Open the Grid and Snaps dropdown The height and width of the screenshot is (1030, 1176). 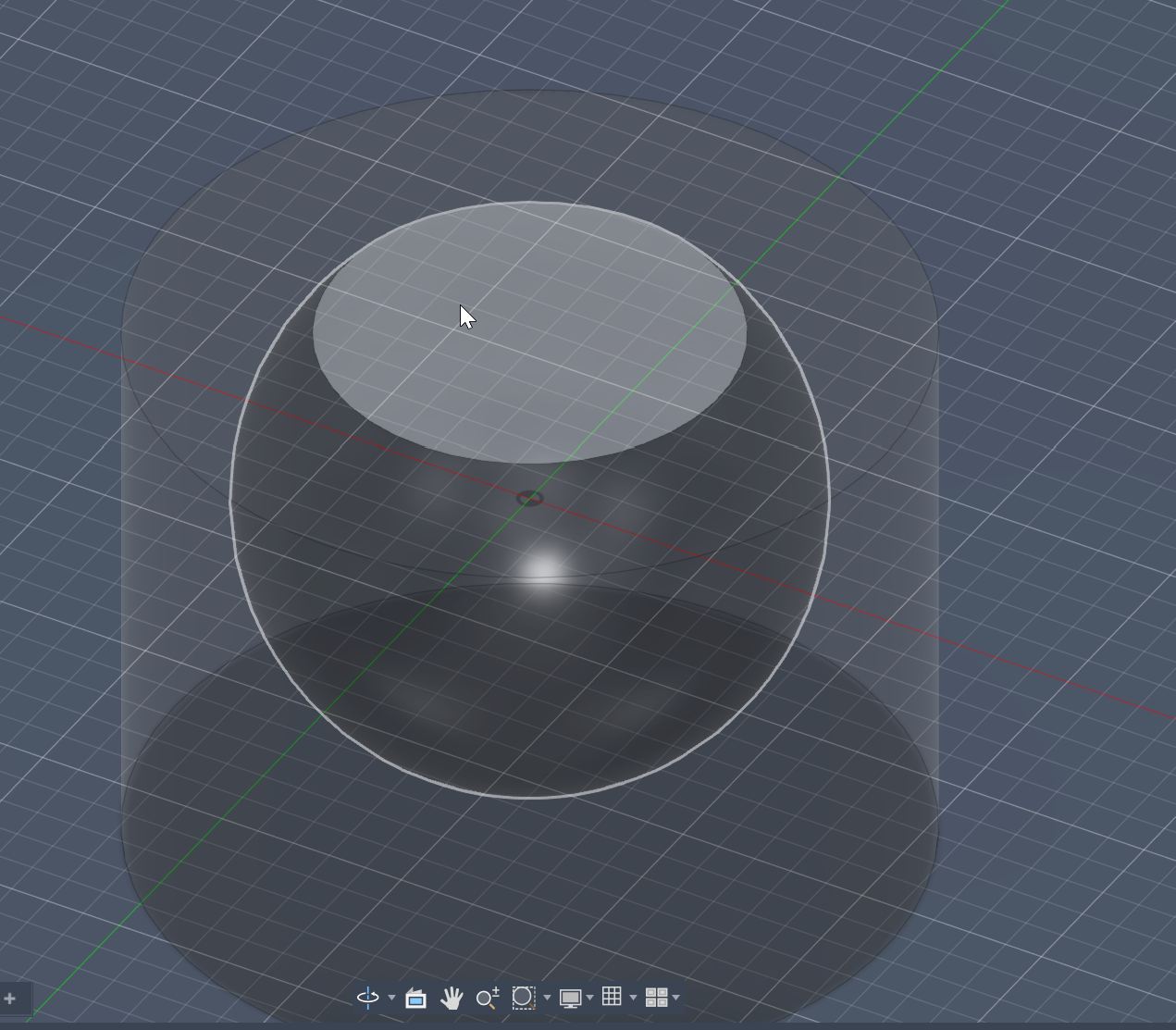pyautogui.click(x=633, y=999)
